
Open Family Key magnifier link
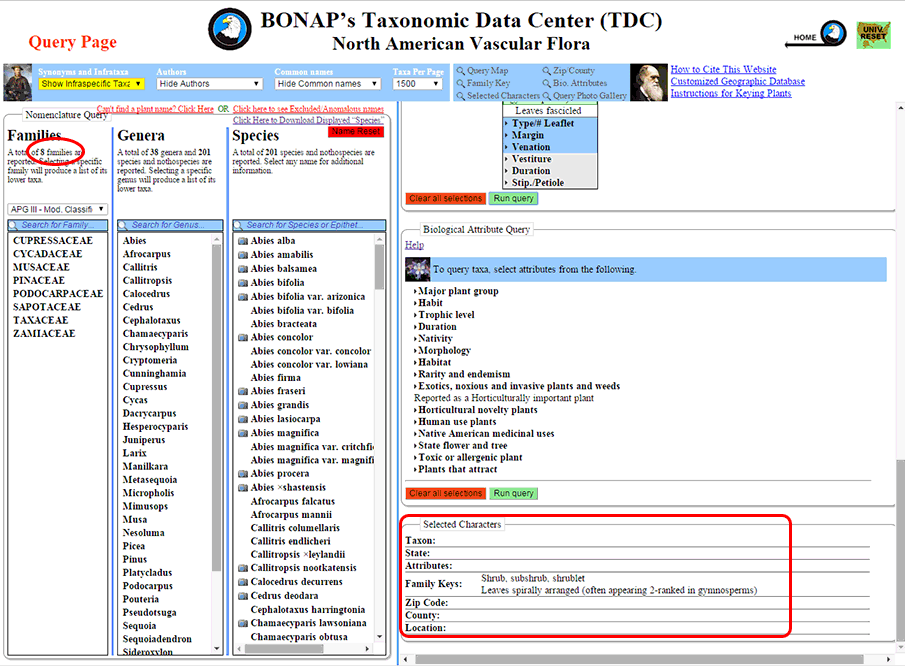coord(484,83)
